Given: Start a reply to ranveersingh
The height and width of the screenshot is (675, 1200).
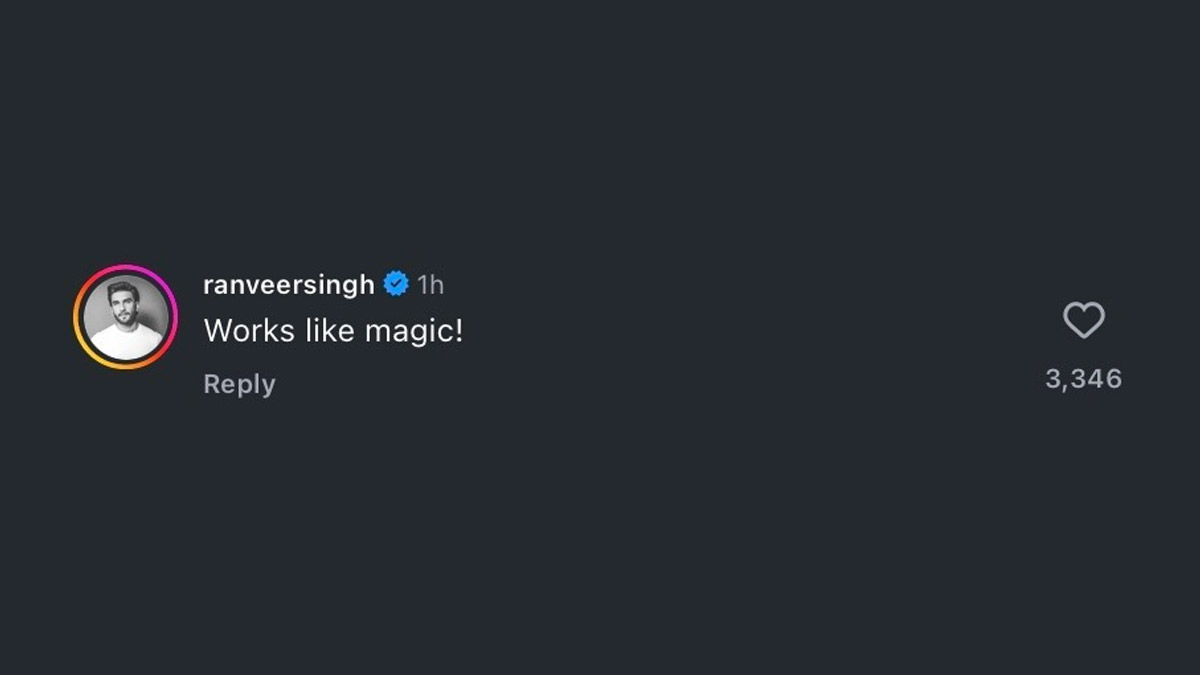Looking at the screenshot, I should click(x=239, y=384).
